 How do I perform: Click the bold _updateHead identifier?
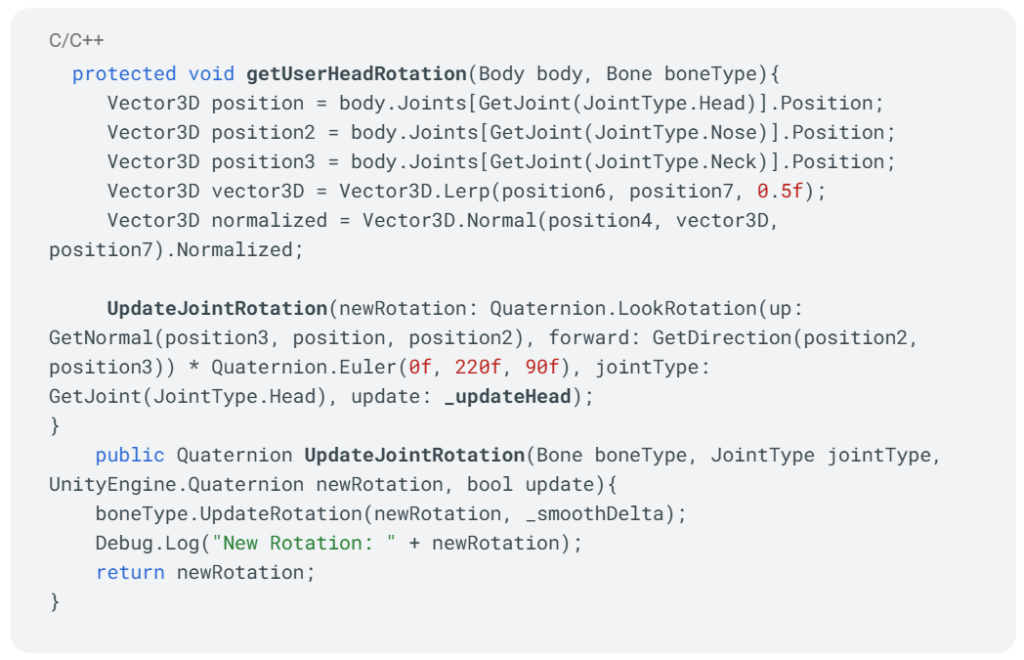click(x=507, y=396)
